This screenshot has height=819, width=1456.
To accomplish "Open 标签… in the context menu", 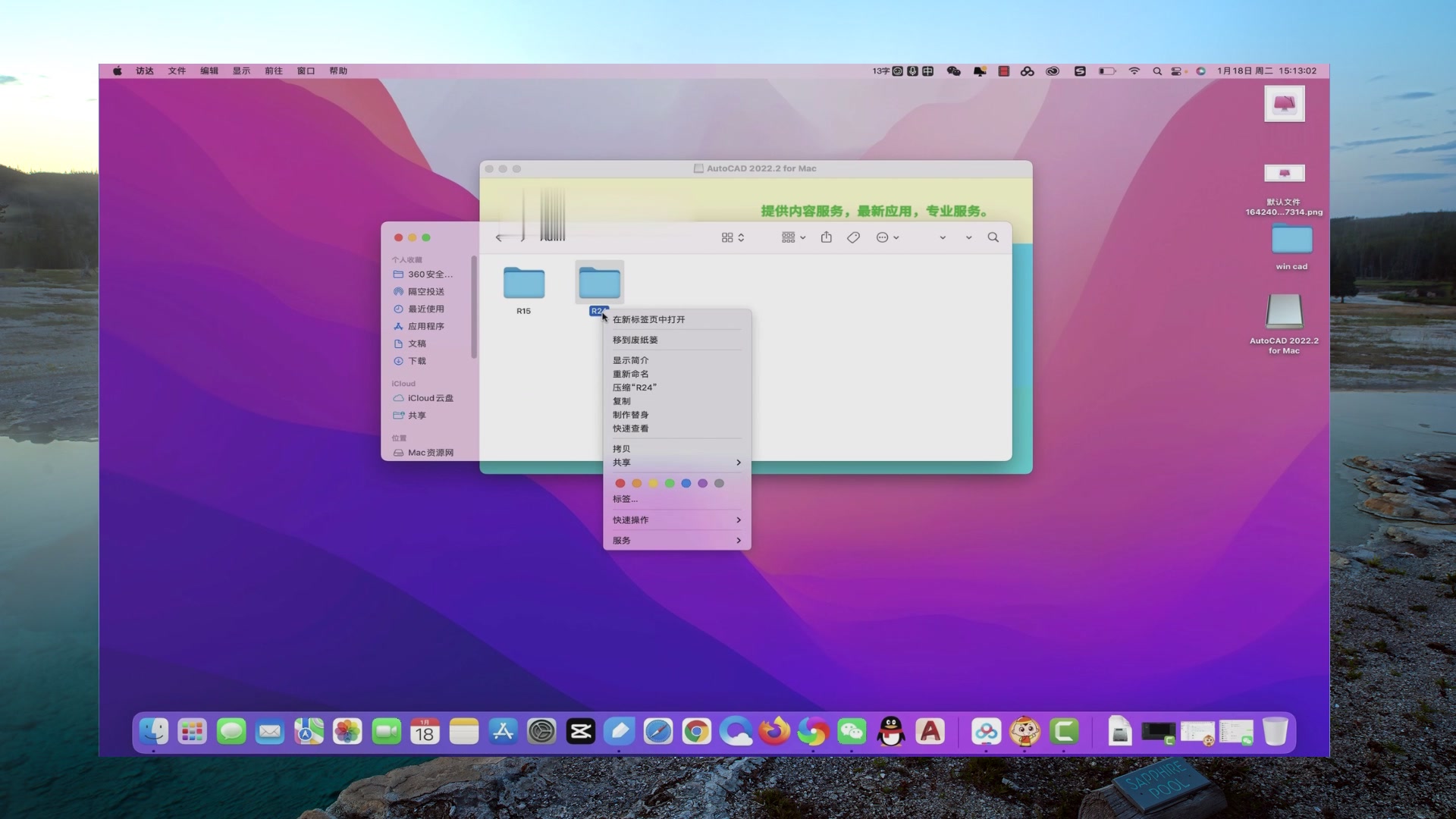I will click(x=676, y=499).
